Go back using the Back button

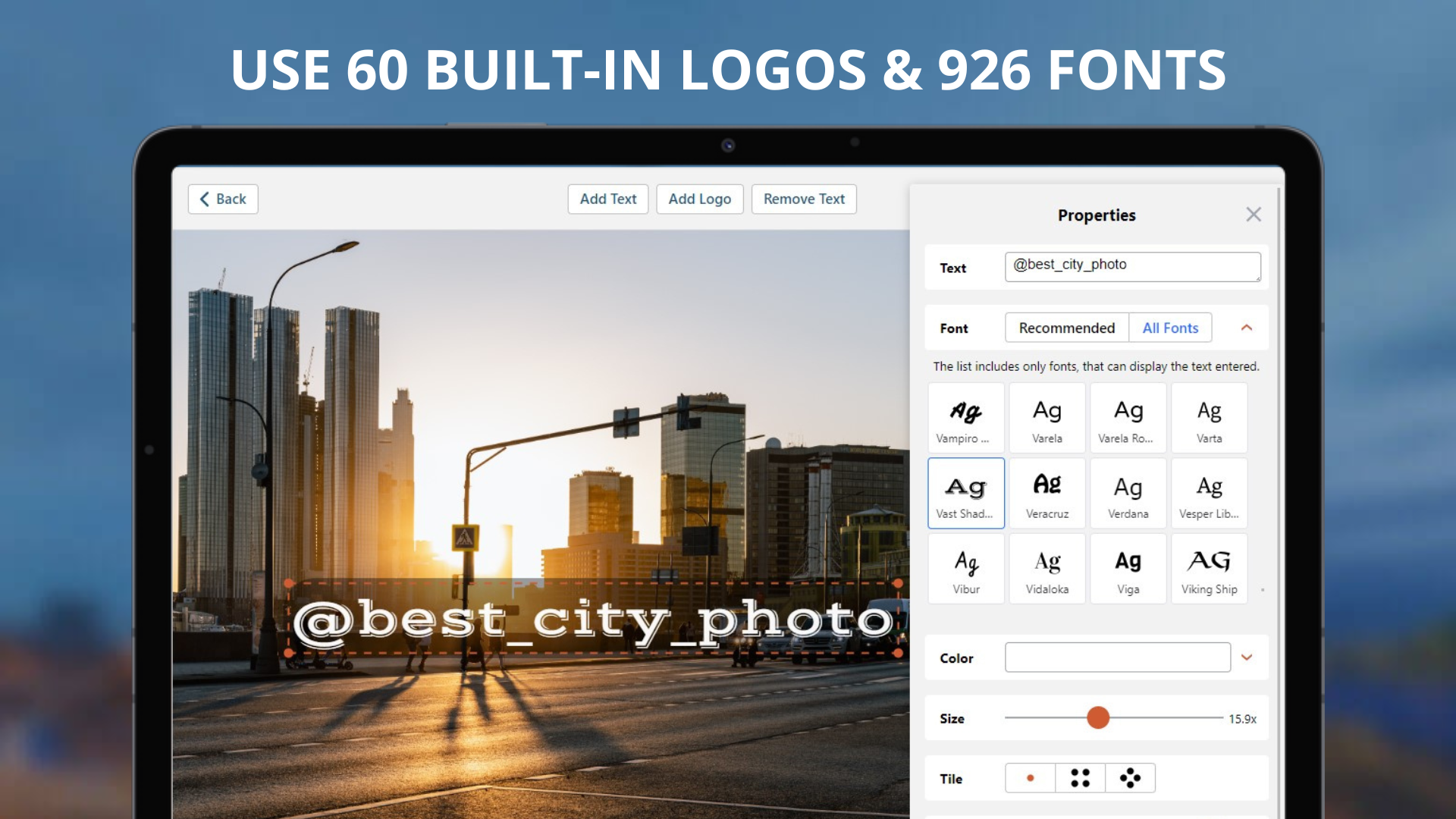pos(223,199)
